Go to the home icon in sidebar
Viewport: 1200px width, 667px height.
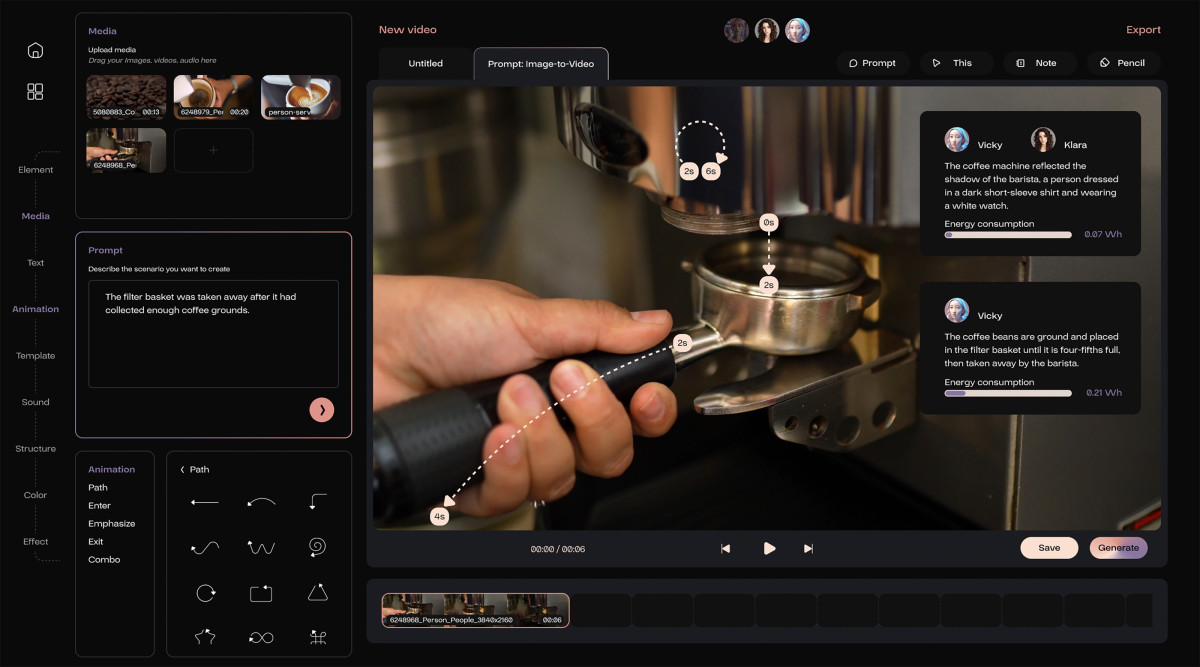[x=35, y=51]
